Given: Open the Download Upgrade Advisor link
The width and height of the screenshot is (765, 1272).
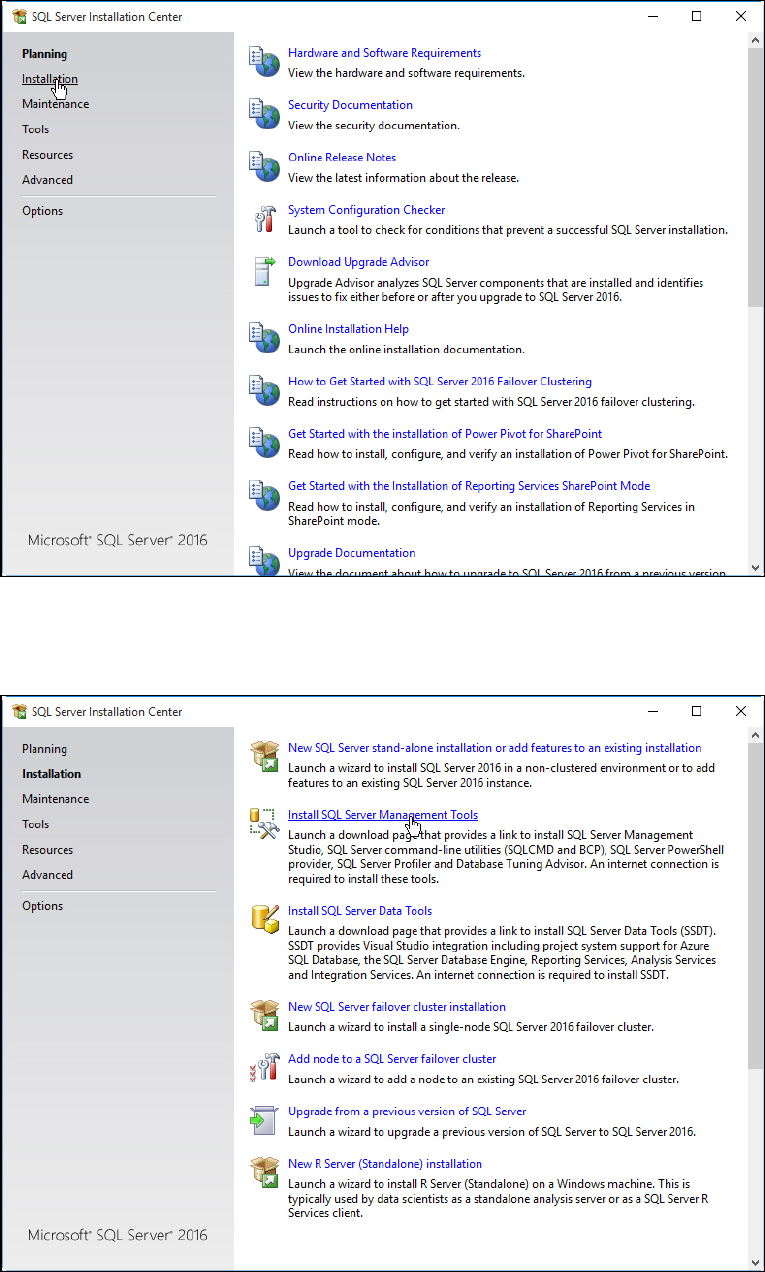Looking at the screenshot, I should 358,262.
